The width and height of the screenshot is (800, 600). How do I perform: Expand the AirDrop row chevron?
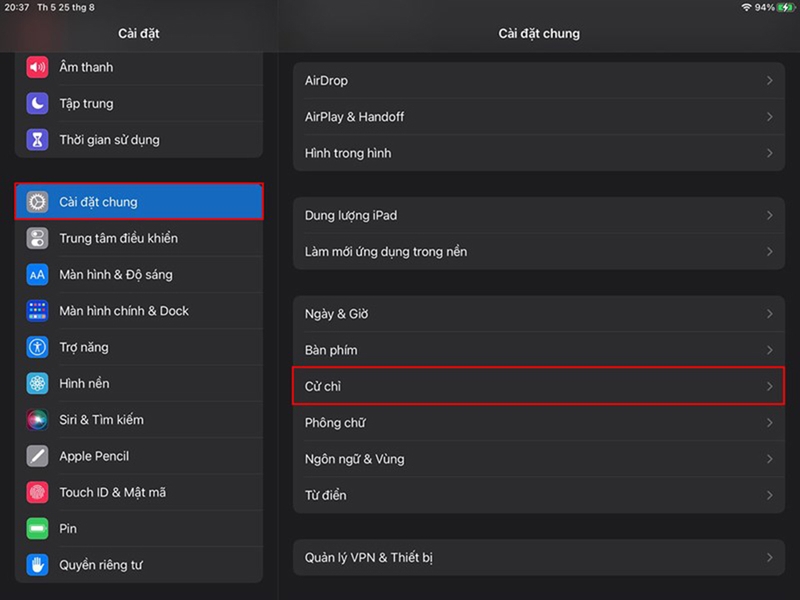point(769,80)
